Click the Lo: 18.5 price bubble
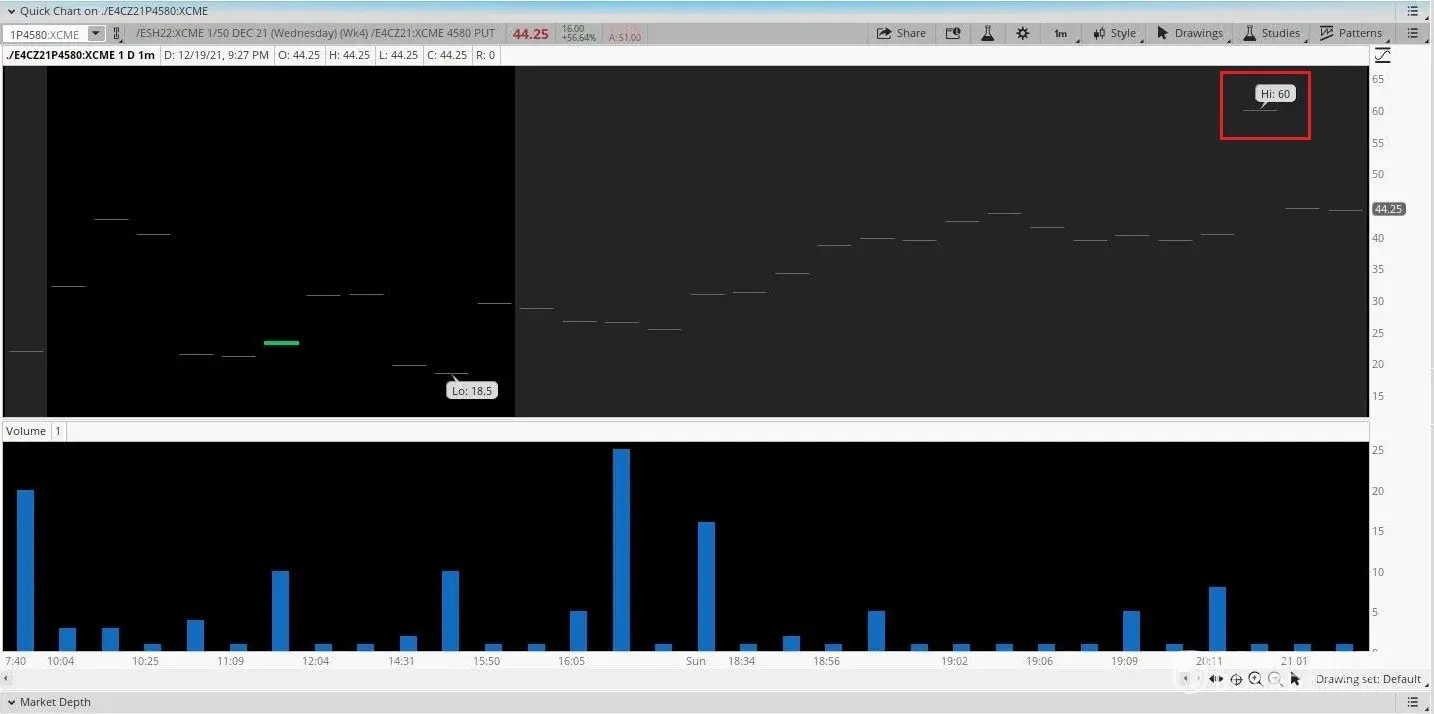1434x714 pixels. (472, 390)
